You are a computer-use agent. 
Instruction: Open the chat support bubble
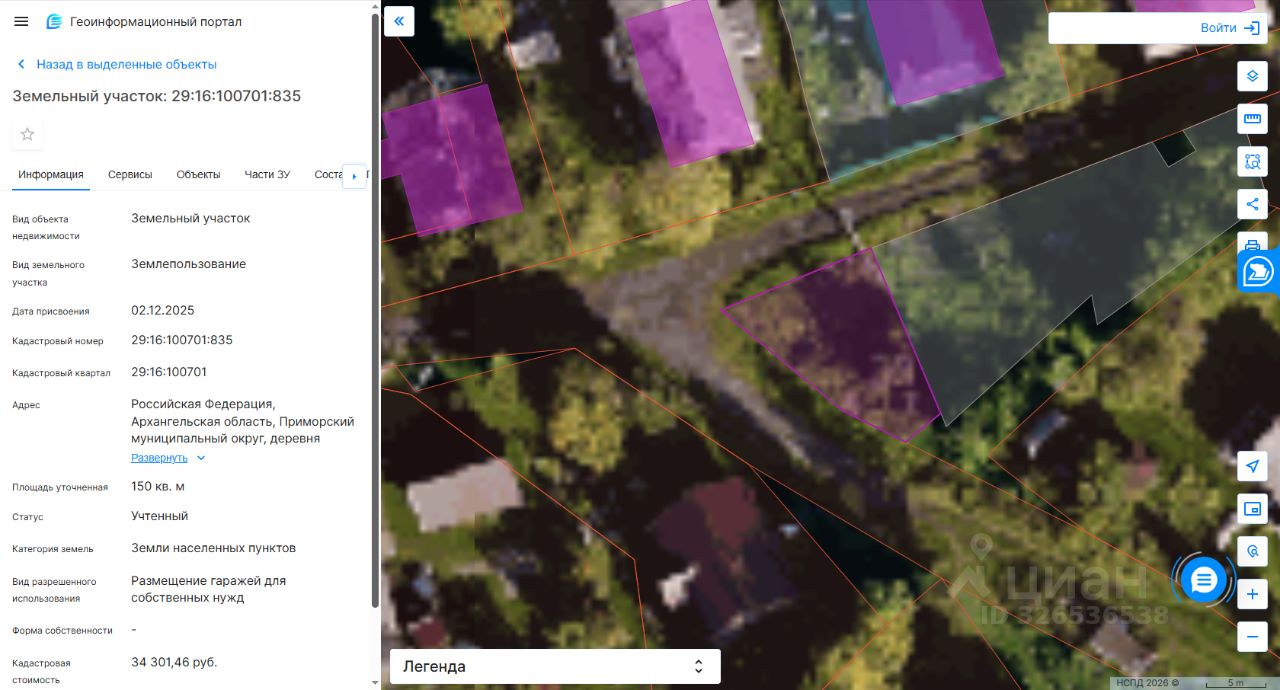click(x=1203, y=579)
